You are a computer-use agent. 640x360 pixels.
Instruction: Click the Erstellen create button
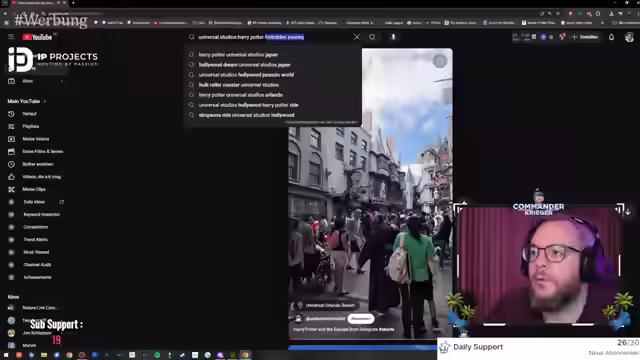(586, 37)
